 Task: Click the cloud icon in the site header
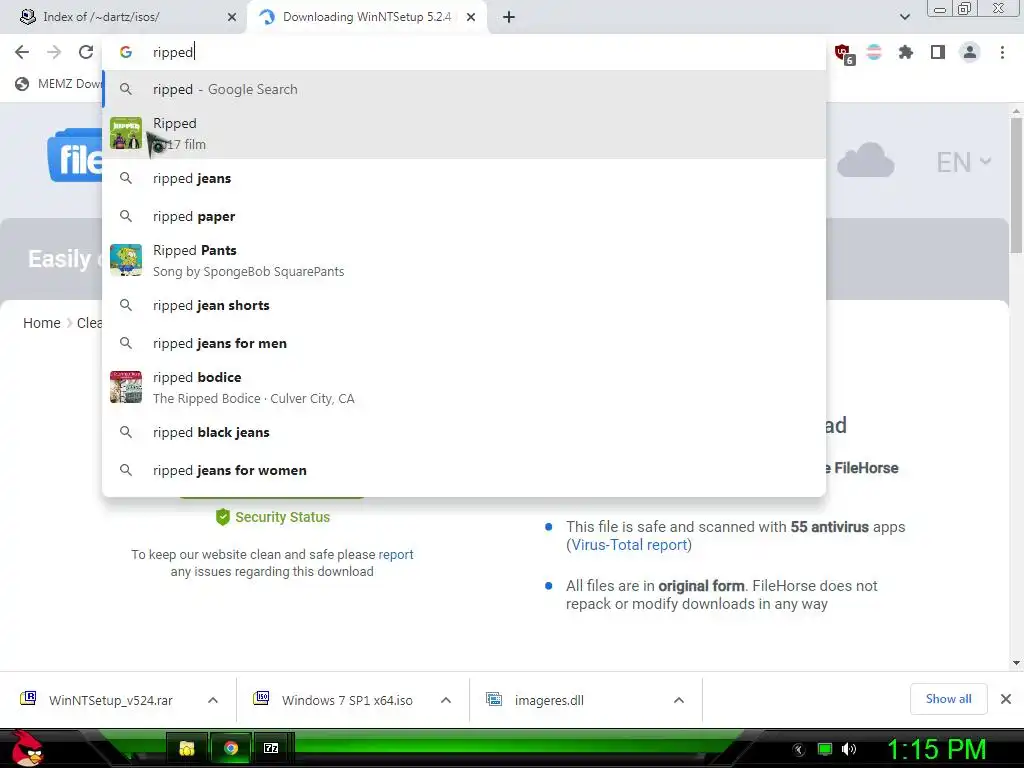click(865, 161)
